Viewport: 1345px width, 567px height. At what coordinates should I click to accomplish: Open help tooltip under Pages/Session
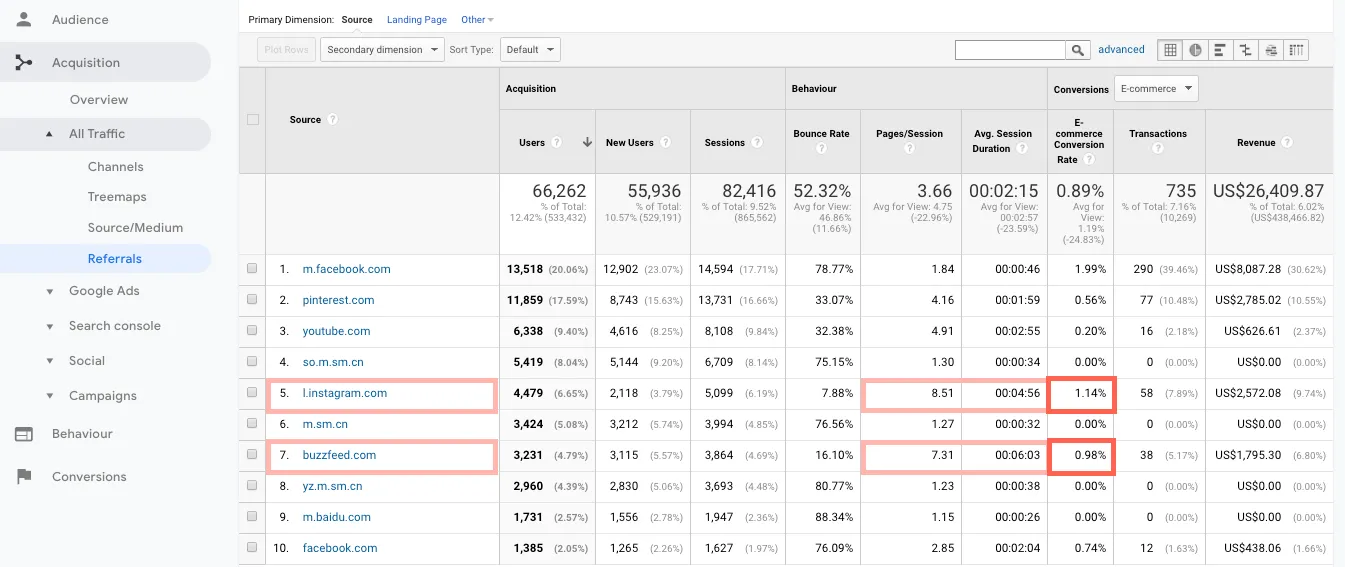909,149
